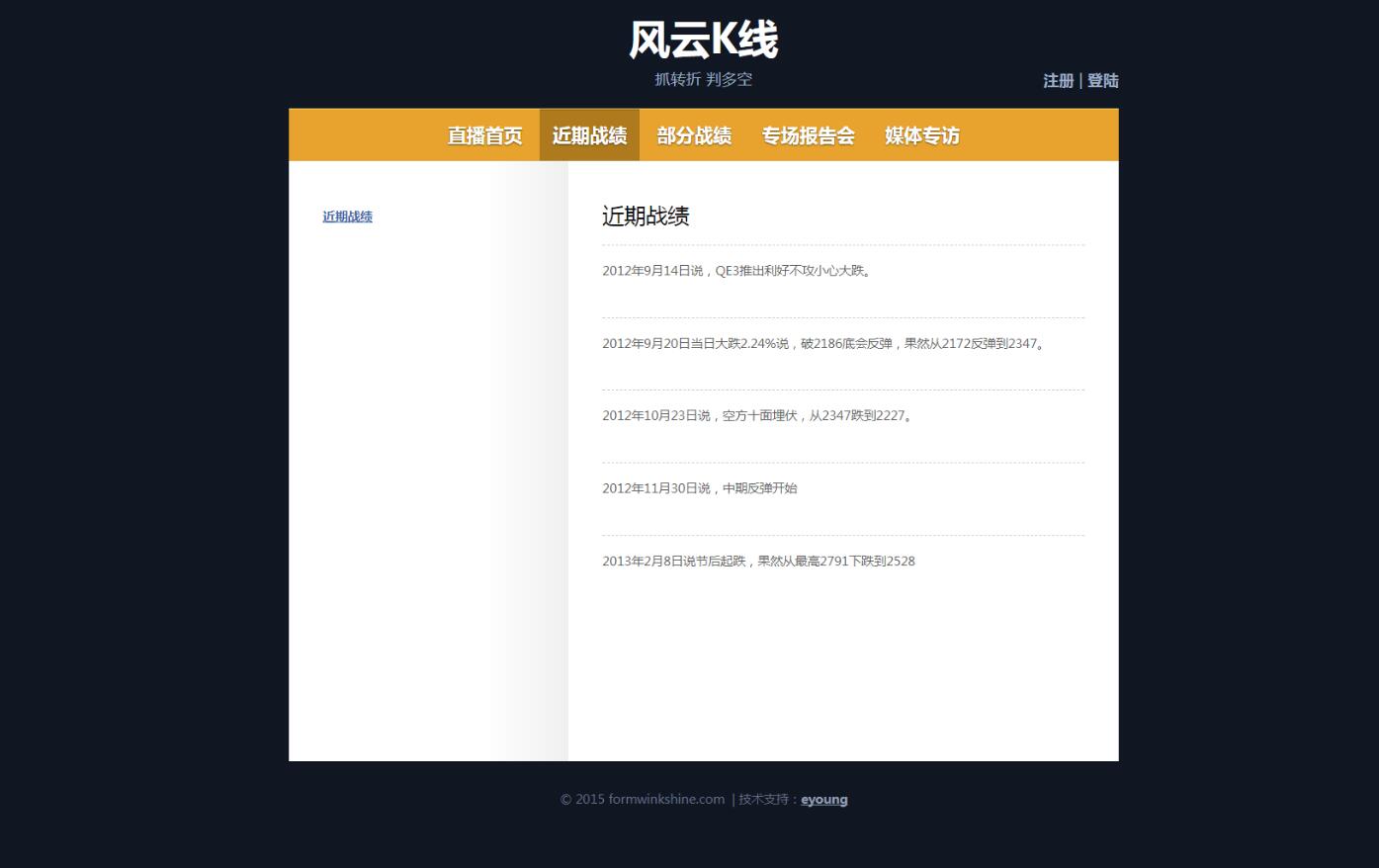The image size is (1379, 868).
Task: Select the 2012年9月20日 entry about 2186
Action: 824,344
